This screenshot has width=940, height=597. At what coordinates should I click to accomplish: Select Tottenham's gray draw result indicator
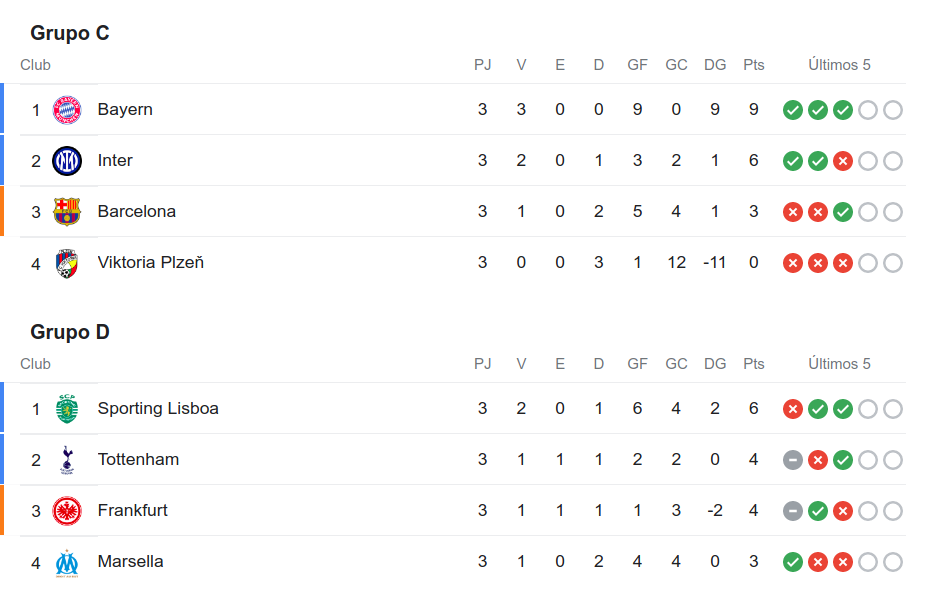click(793, 460)
